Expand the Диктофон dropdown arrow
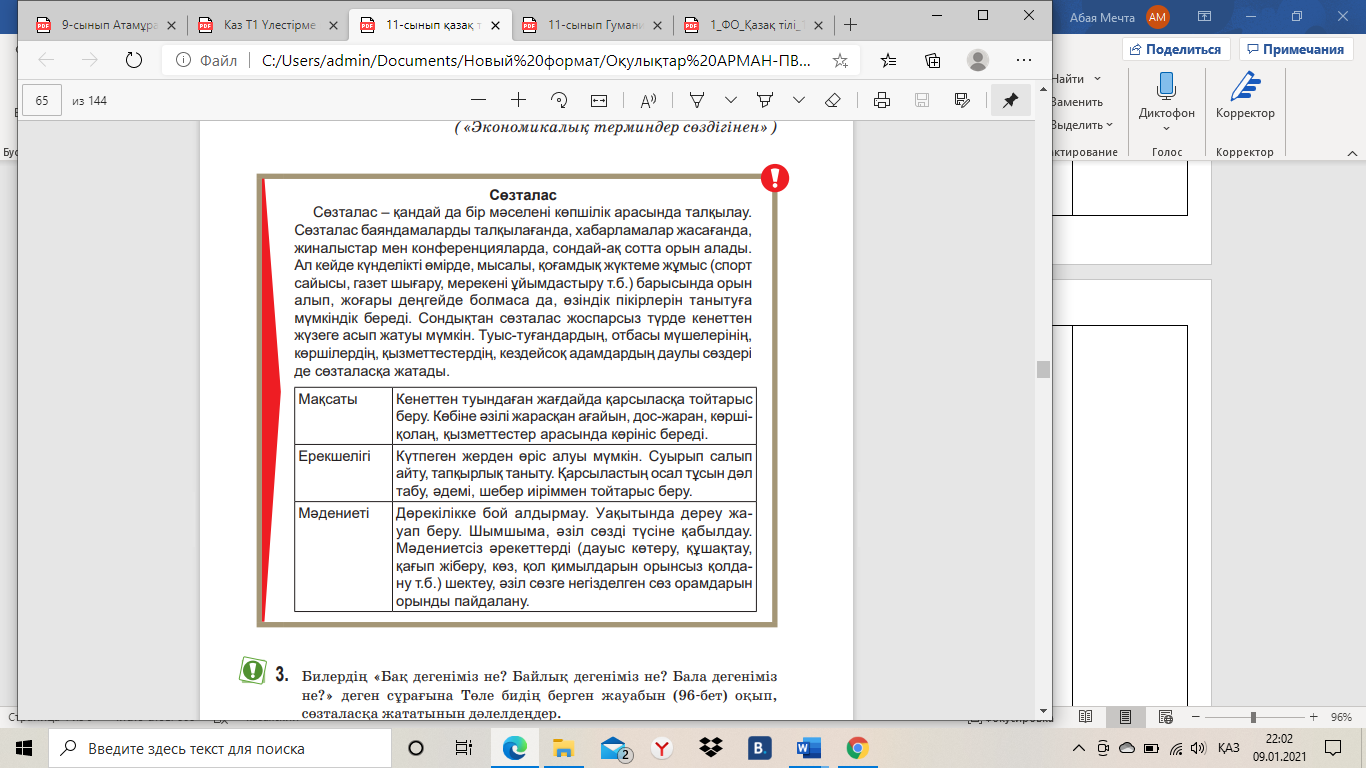The image size is (1366, 768). point(1166,128)
